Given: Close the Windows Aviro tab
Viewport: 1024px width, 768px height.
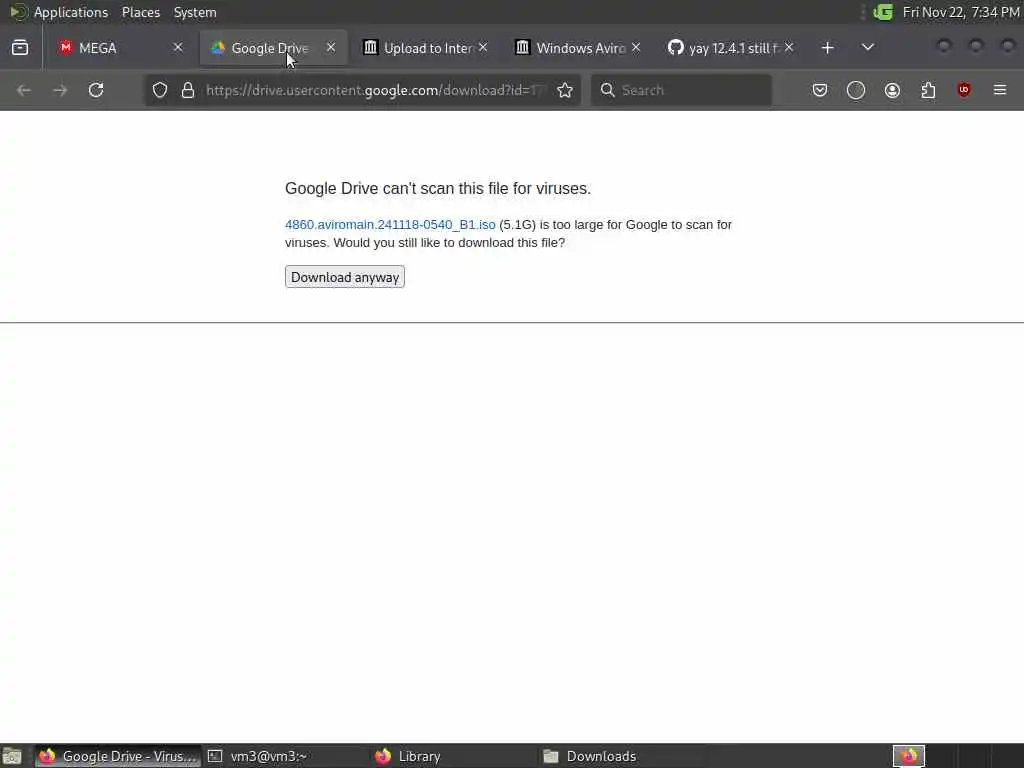Looking at the screenshot, I should 636,47.
